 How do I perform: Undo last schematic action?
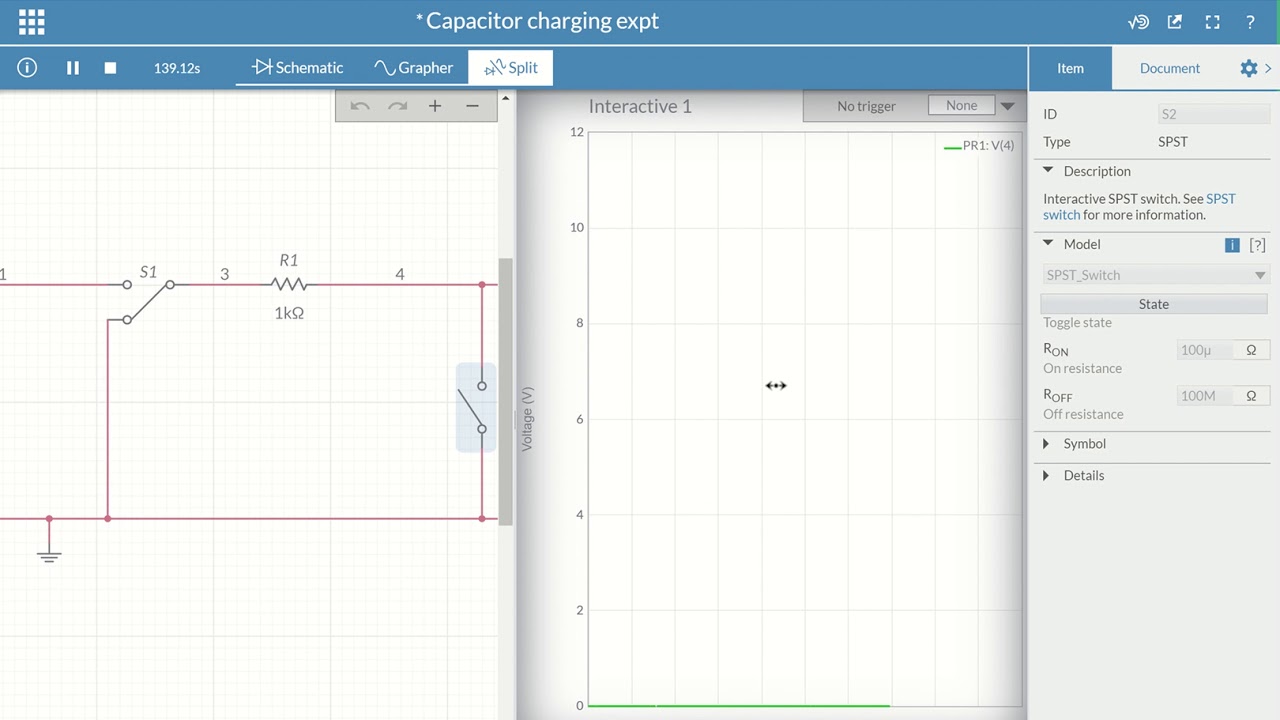360,106
